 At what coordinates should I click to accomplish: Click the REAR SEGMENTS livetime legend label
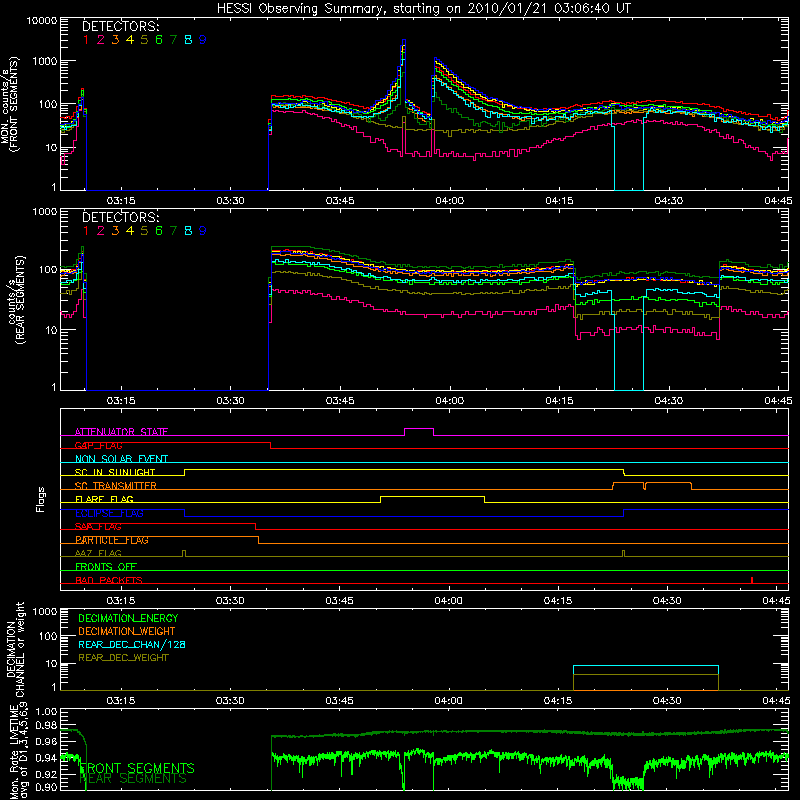pos(133,779)
